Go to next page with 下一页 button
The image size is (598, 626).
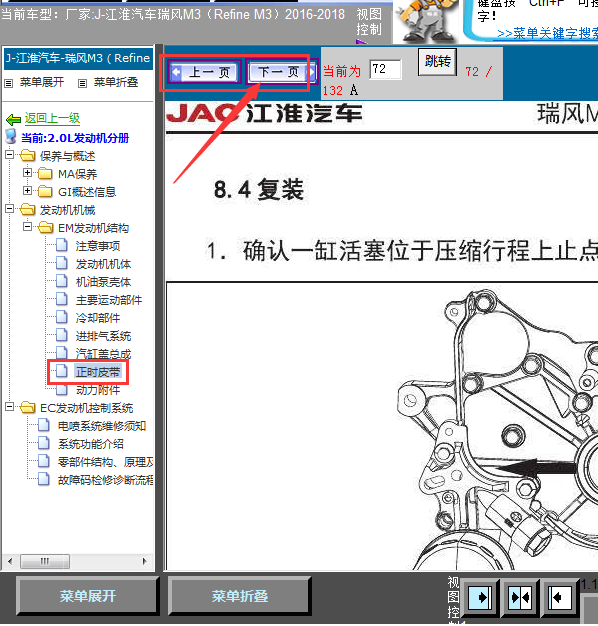tap(281, 72)
